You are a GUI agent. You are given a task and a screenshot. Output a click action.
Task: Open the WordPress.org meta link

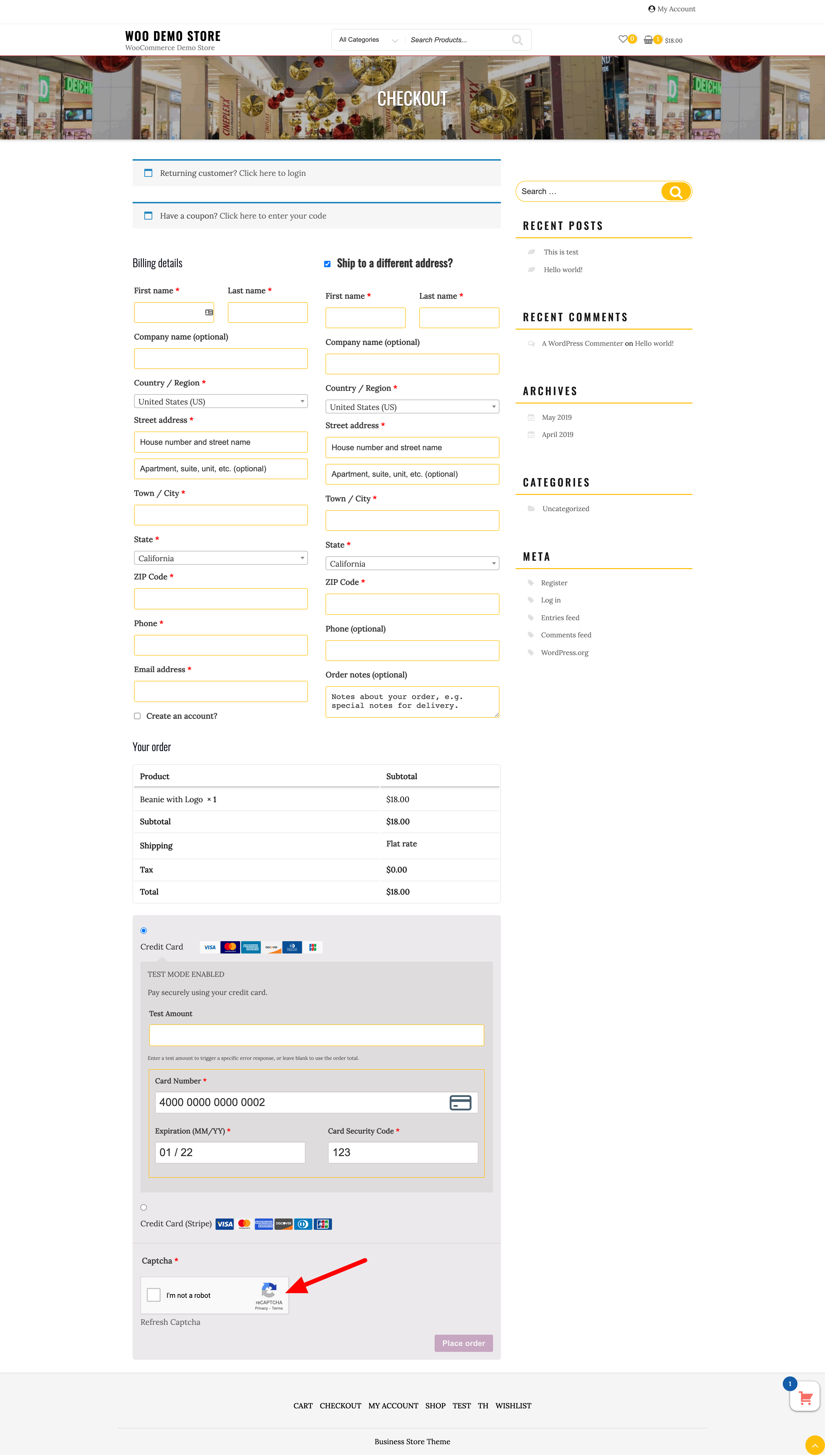[564, 653]
